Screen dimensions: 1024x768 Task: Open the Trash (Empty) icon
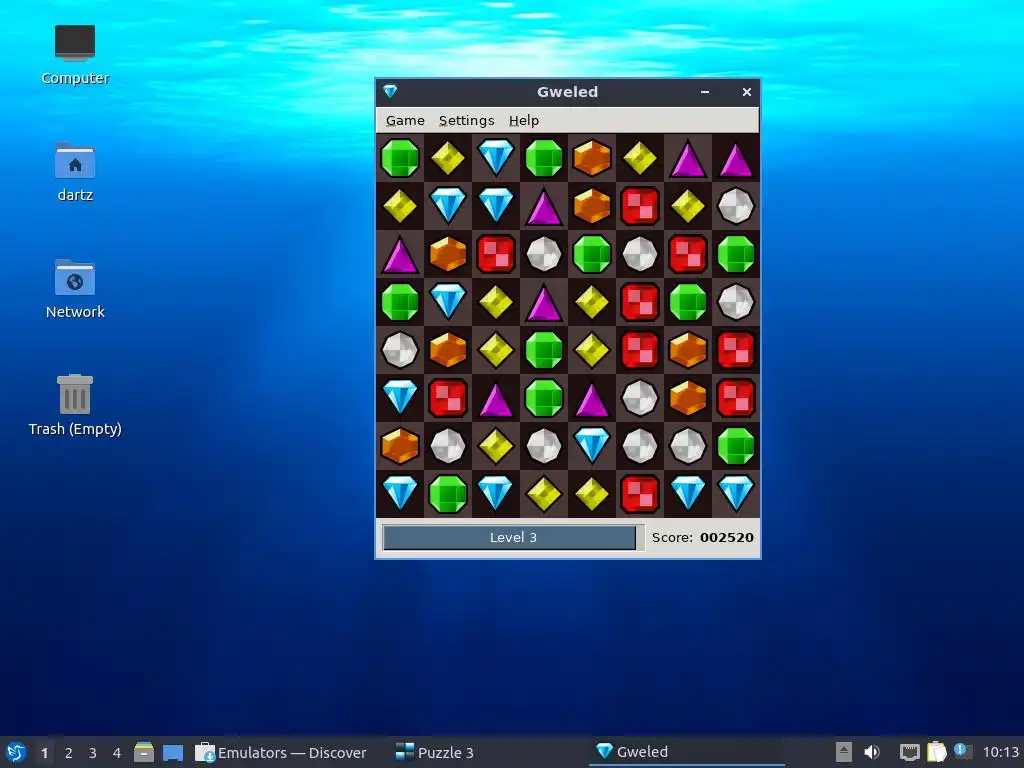75,406
